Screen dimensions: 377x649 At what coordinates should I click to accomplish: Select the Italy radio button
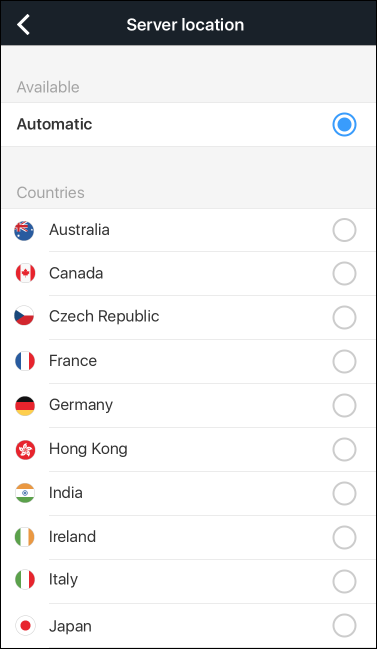tap(344, 581)
